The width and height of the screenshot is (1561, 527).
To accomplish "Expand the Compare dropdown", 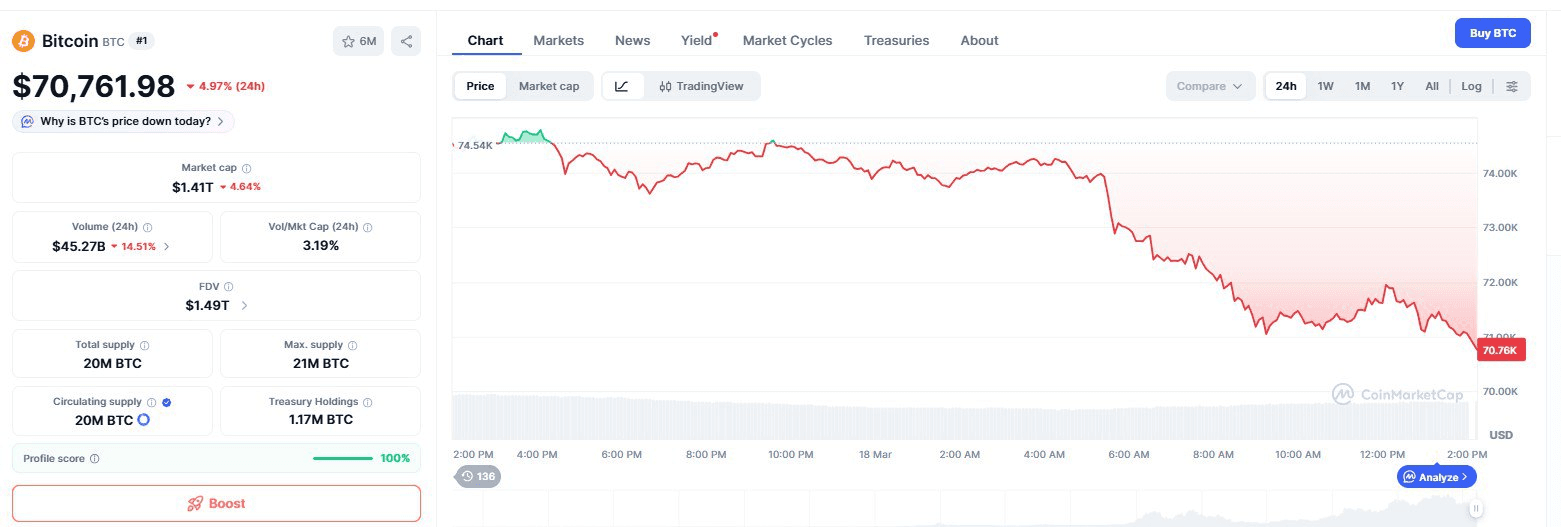I will tap(1209, 86).
